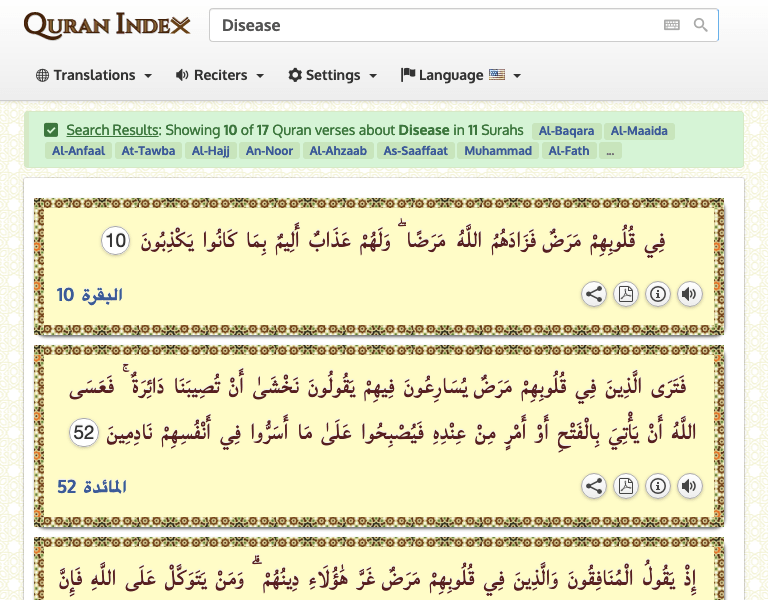The image size is (768, 600).
Task: Filter results by Al-Maaida surah tag
Action: 639,131
